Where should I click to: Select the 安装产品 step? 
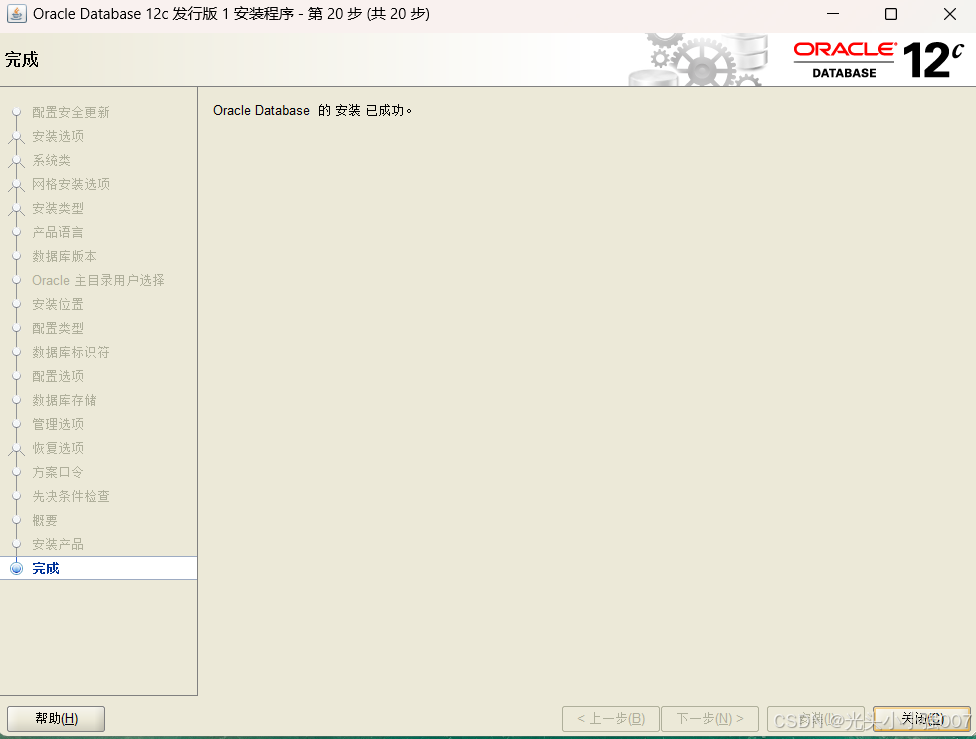(x=58, y=544)
